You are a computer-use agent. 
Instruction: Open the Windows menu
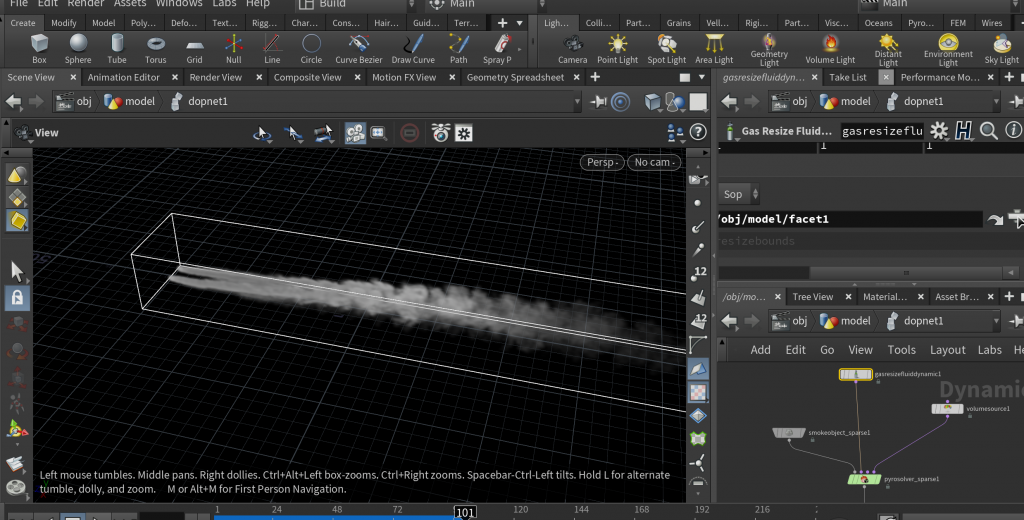tap(179, 4)
